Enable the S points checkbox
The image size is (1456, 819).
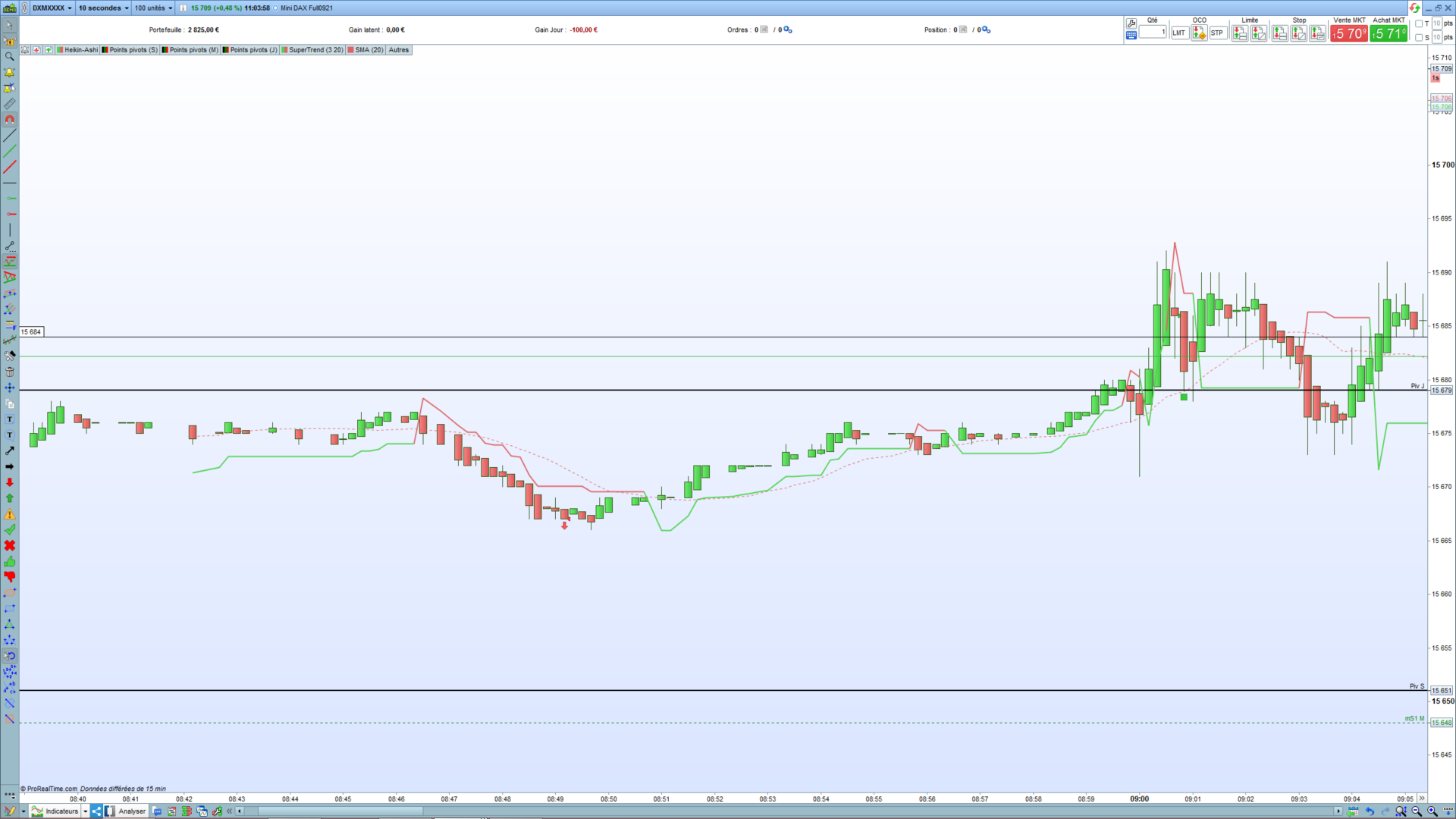tap(1419, 37)
